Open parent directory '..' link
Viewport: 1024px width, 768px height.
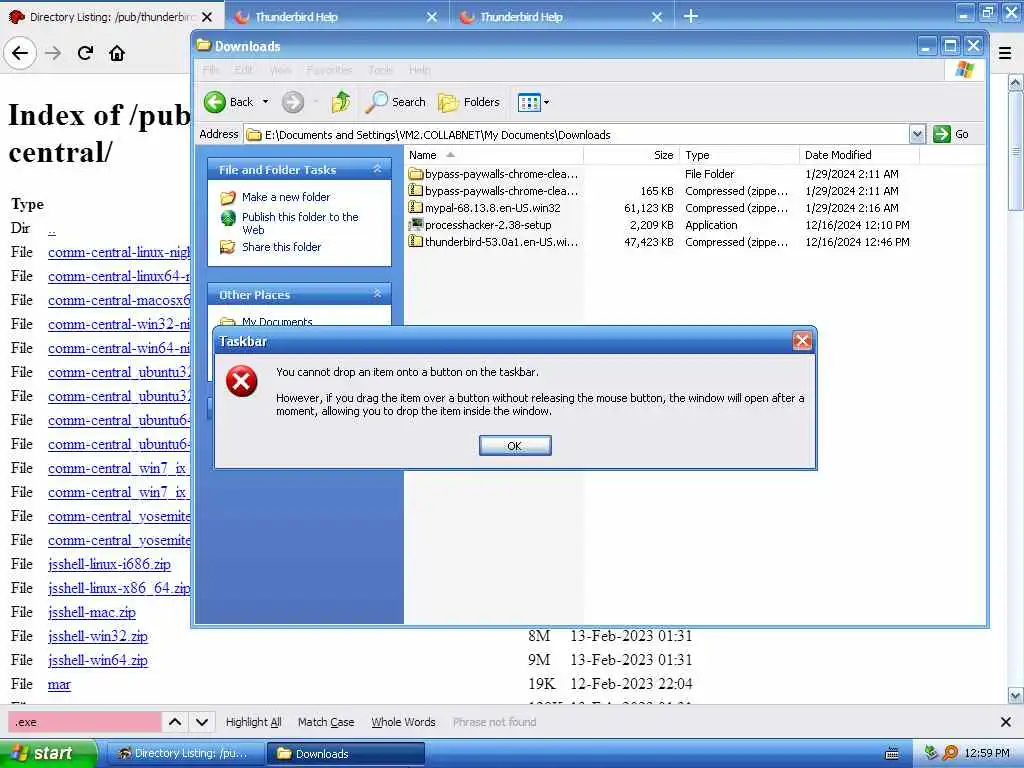pyautogui.click(x=52, y=230)
